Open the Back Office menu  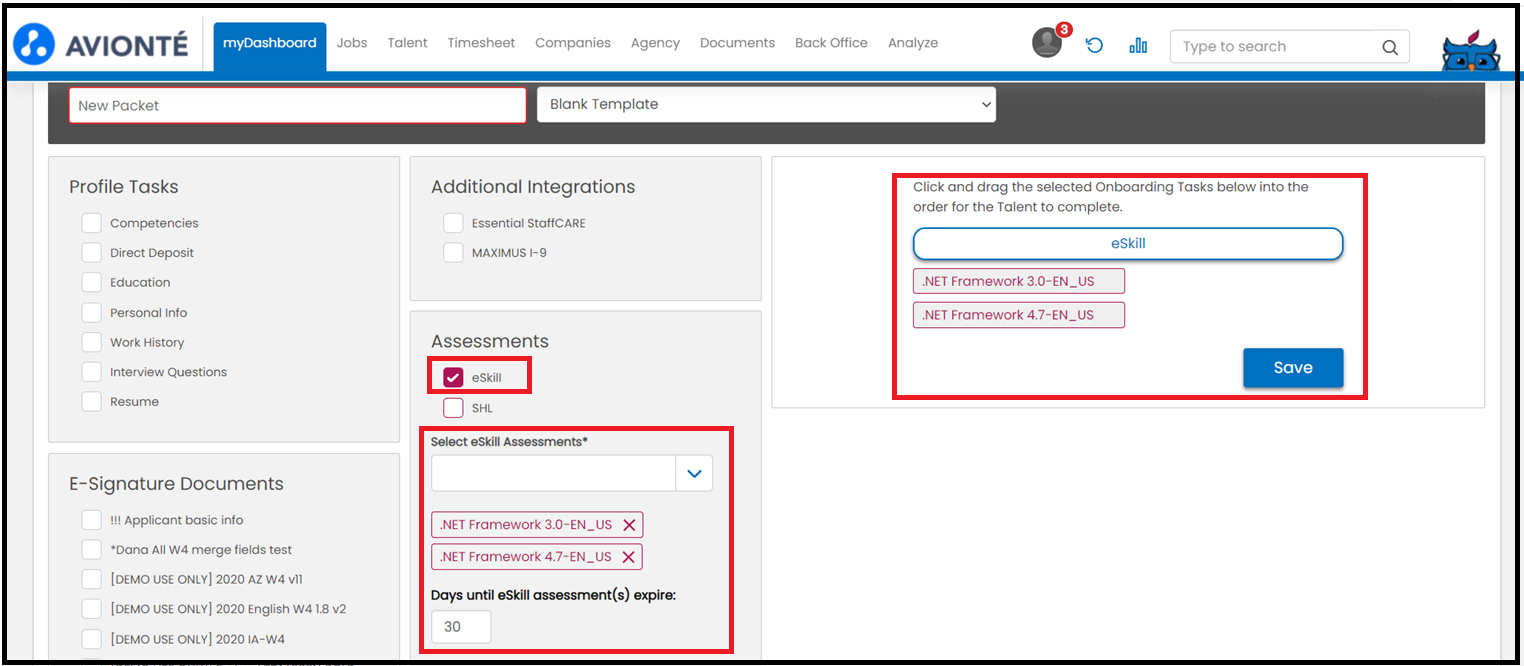831,43
